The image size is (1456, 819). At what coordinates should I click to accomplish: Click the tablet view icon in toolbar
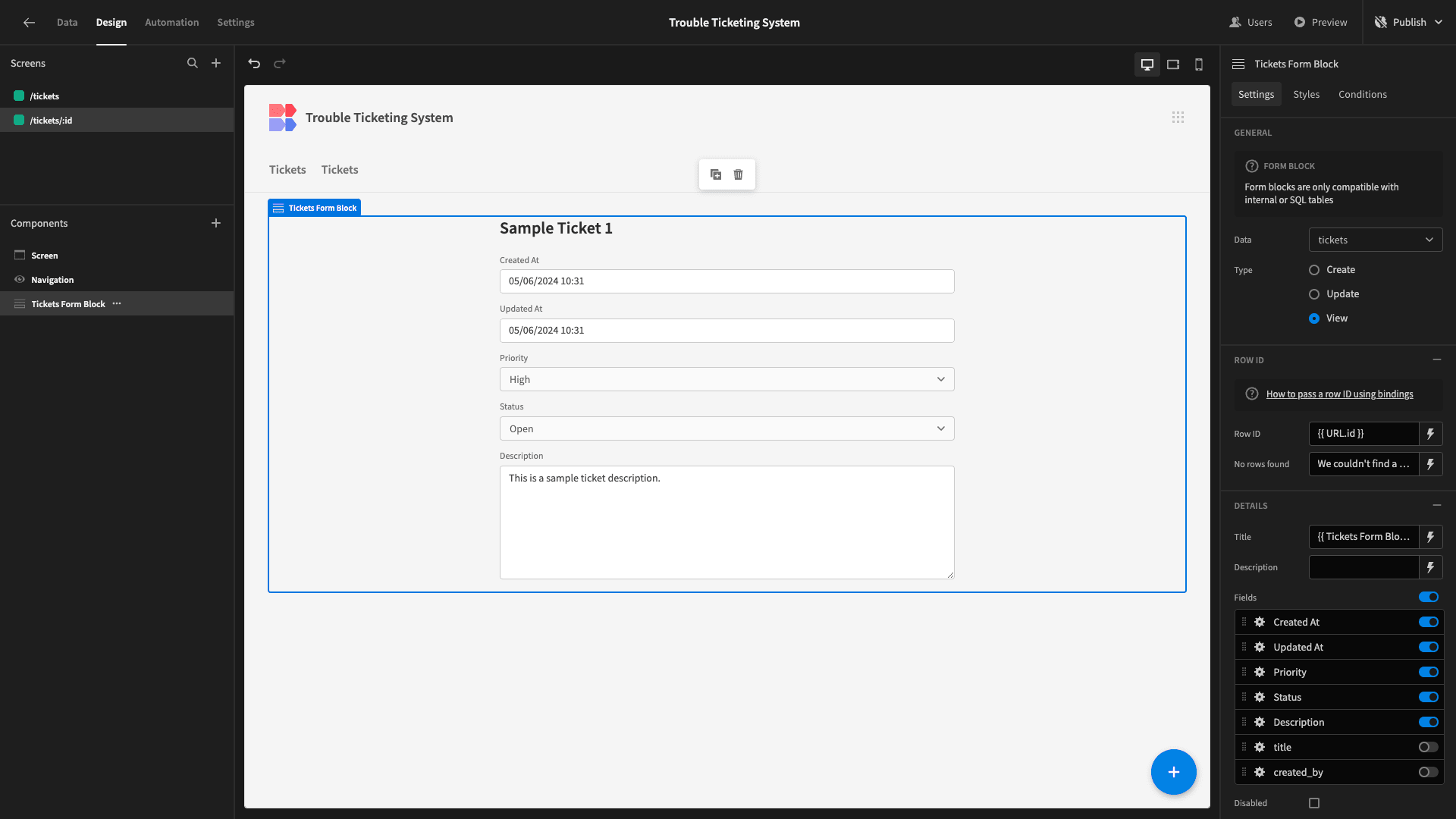pyautogui.click(x=1173, y=63)
